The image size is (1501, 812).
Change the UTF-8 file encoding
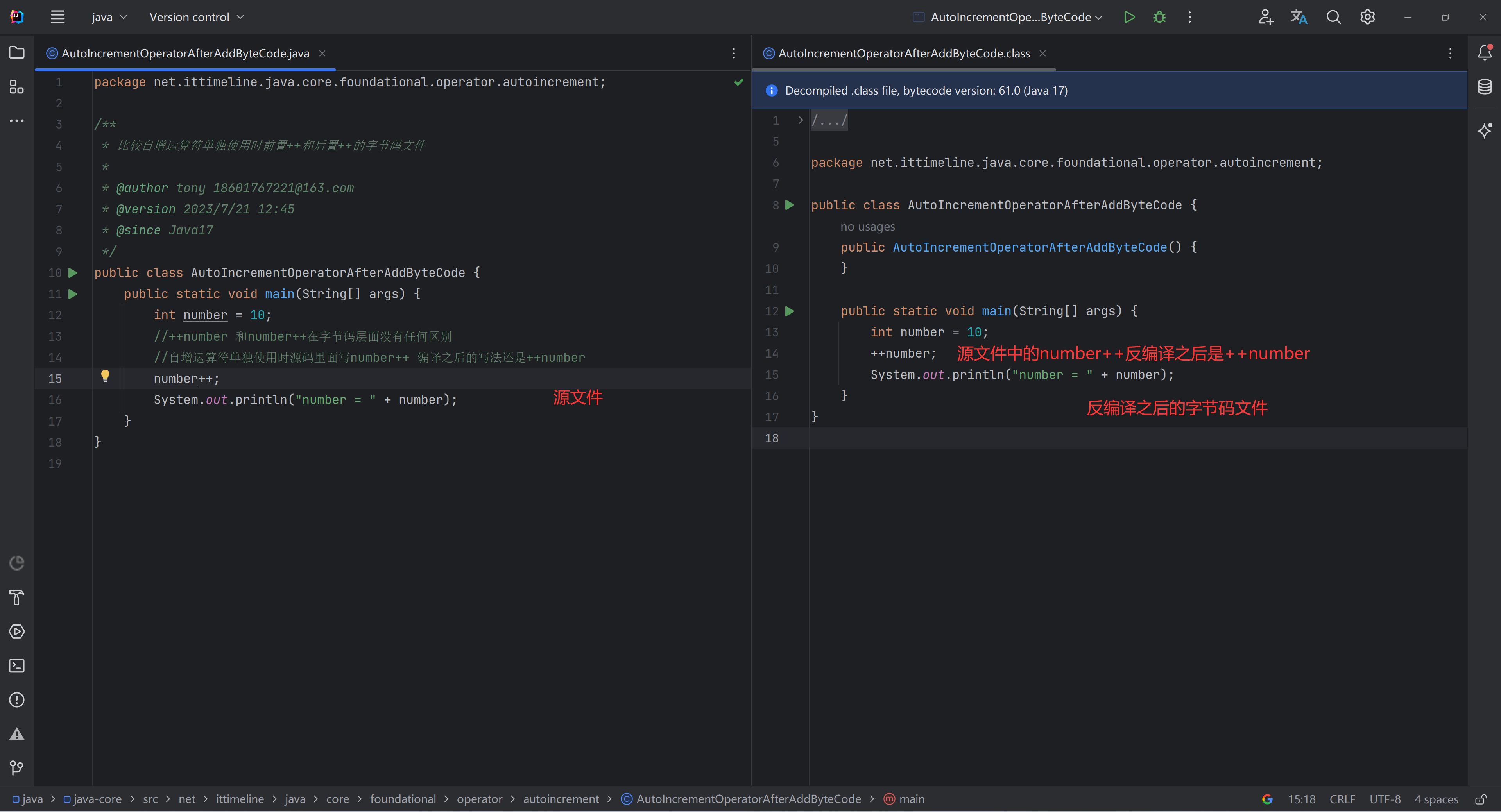pyautogui.click(x=1385, y=799)
